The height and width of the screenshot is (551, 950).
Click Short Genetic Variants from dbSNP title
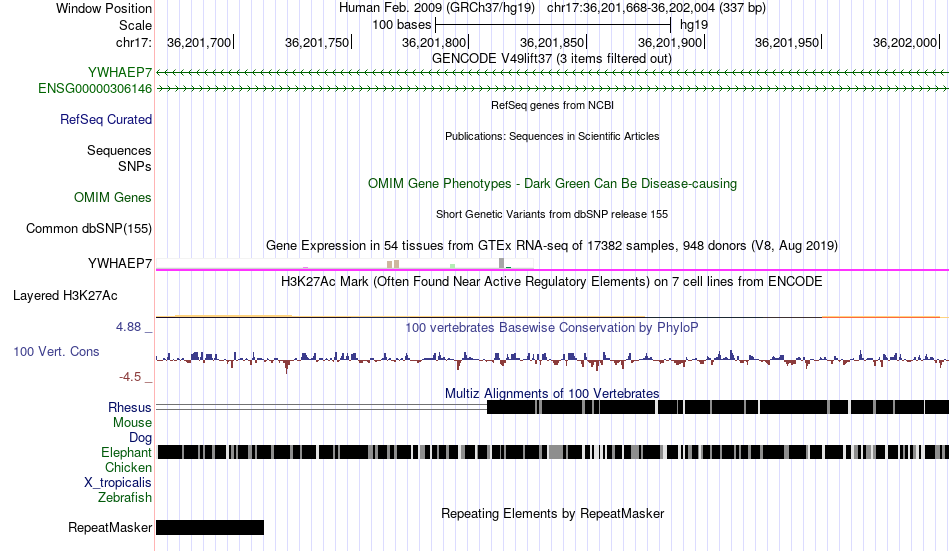click(552, 214)
